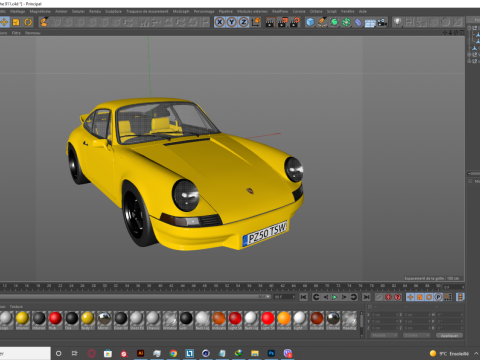The width and height of the screenshot is (480, 360).
Task: Select the Scale tool
Action: 16,22
